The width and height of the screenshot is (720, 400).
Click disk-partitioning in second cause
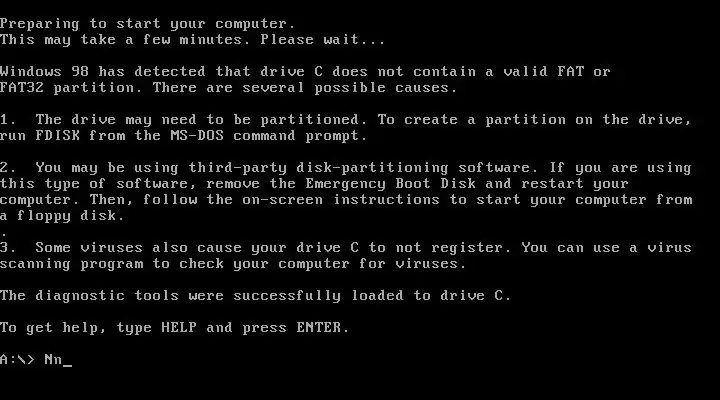pos(372,168)
